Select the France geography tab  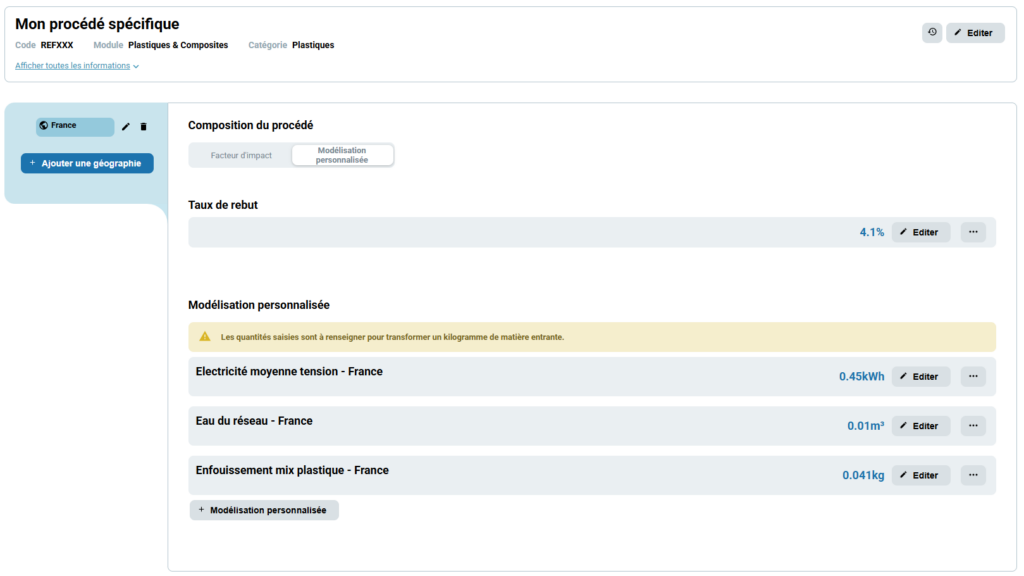coord(75,126)
